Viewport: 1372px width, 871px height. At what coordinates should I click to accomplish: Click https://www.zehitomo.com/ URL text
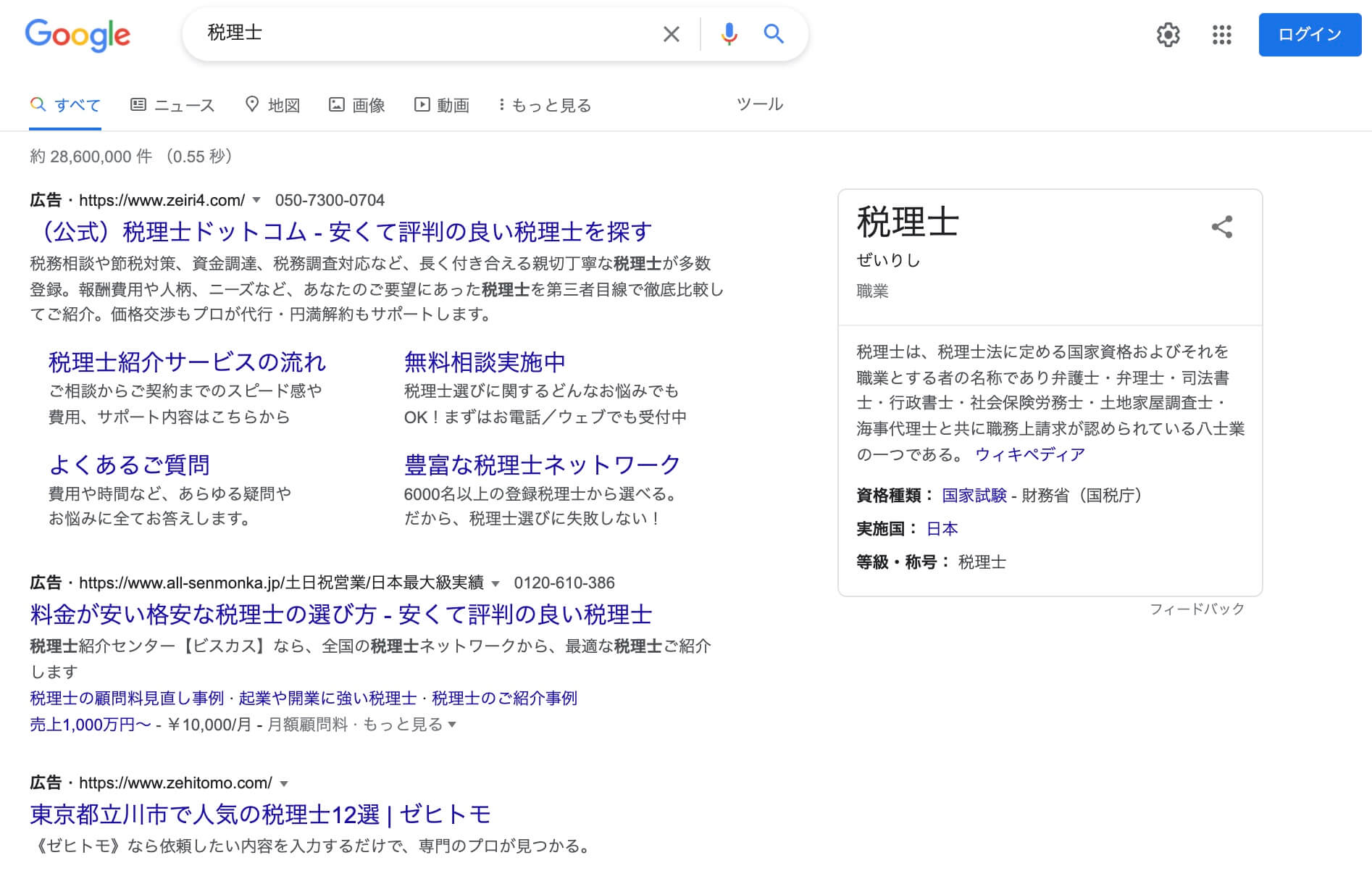(175, 783)
